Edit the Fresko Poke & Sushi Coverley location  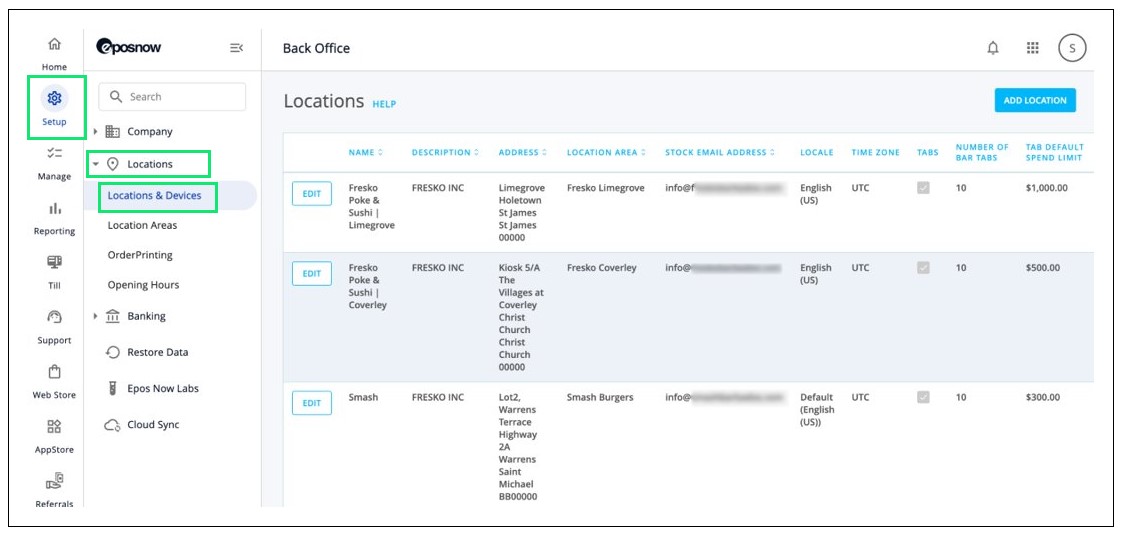311,273
